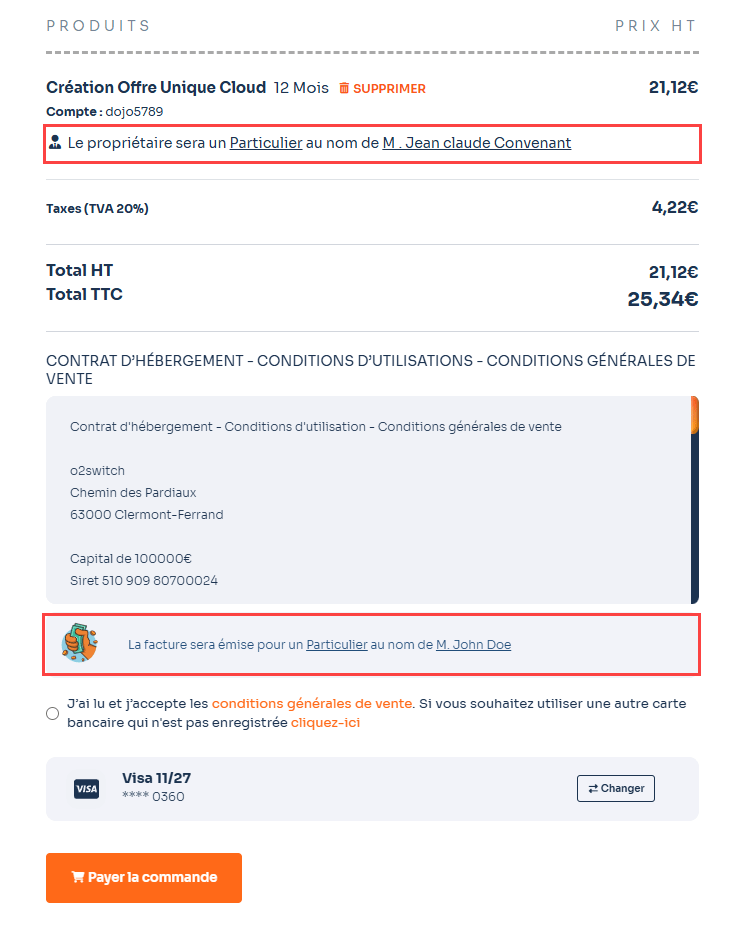The height and width of the screenshot is (925, 742).
Task: Click the person silhouette icon before owner info
Action: 55,143
